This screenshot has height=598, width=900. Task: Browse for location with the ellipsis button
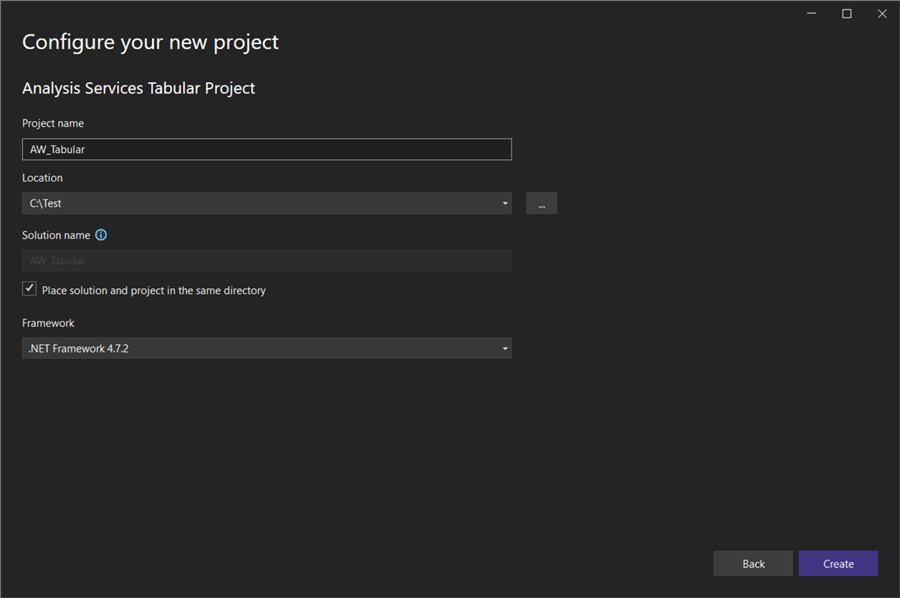(541, 203)
